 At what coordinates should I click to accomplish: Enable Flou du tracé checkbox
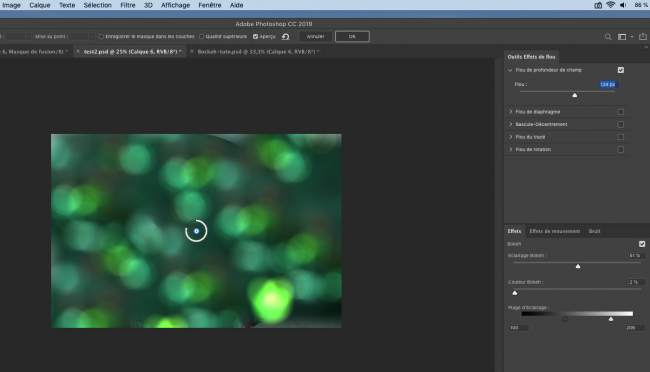pos(621,137)
